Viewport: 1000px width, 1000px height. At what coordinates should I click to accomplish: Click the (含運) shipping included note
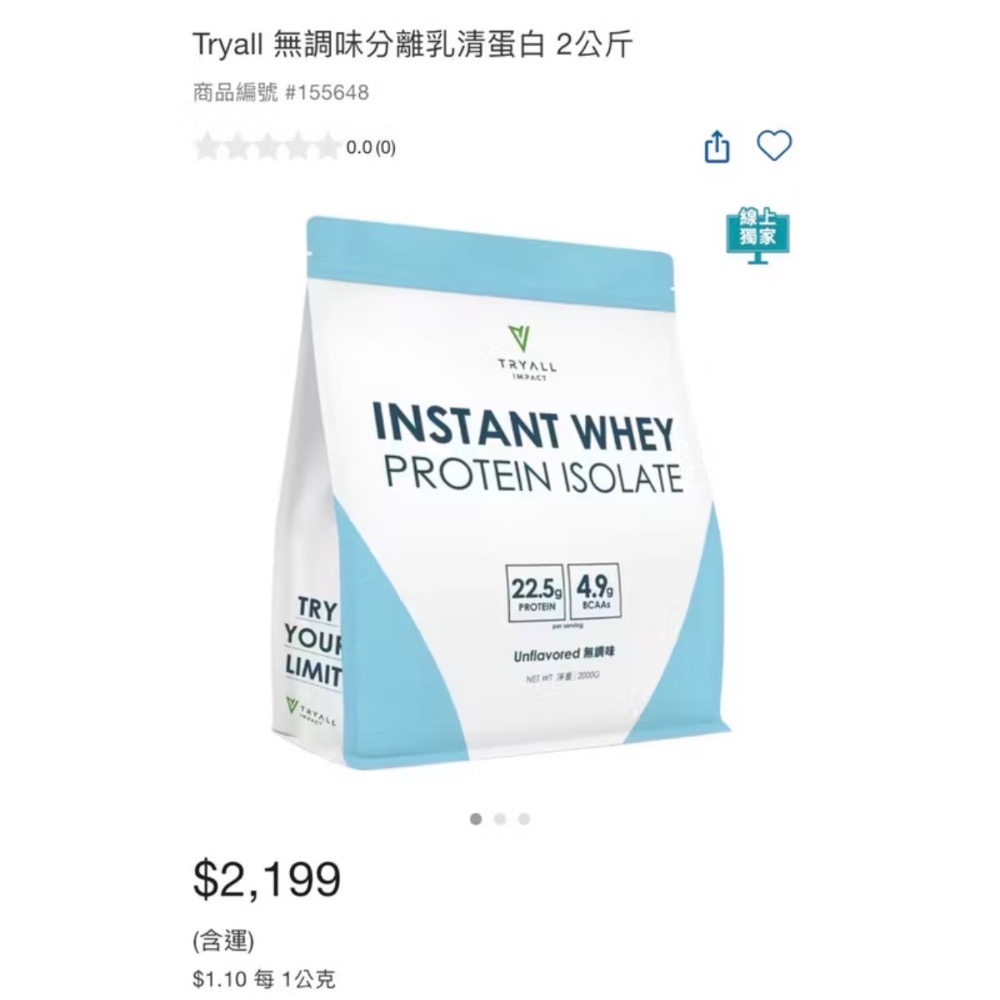(x=223, y=941)
